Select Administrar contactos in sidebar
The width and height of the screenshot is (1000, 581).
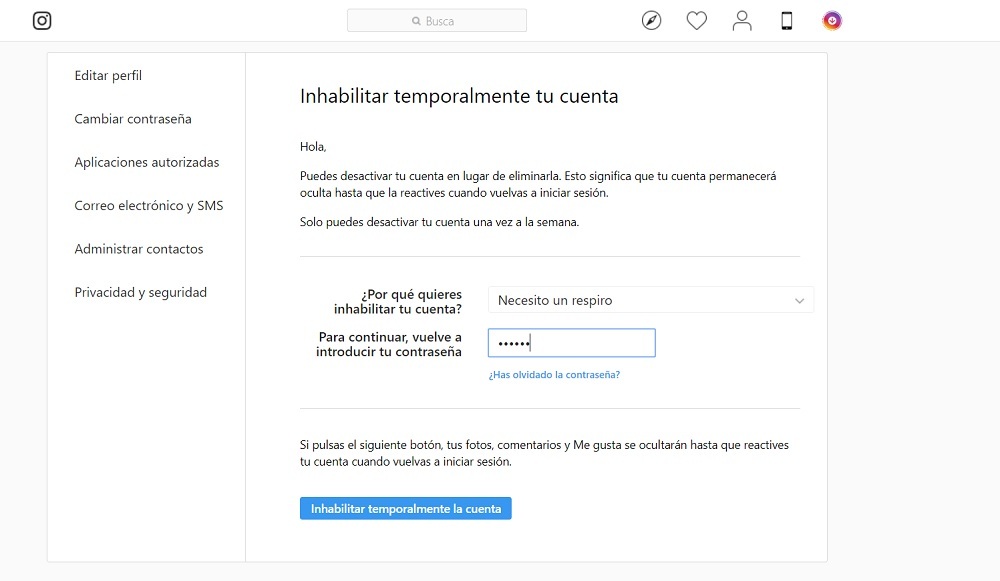(138, 249)
